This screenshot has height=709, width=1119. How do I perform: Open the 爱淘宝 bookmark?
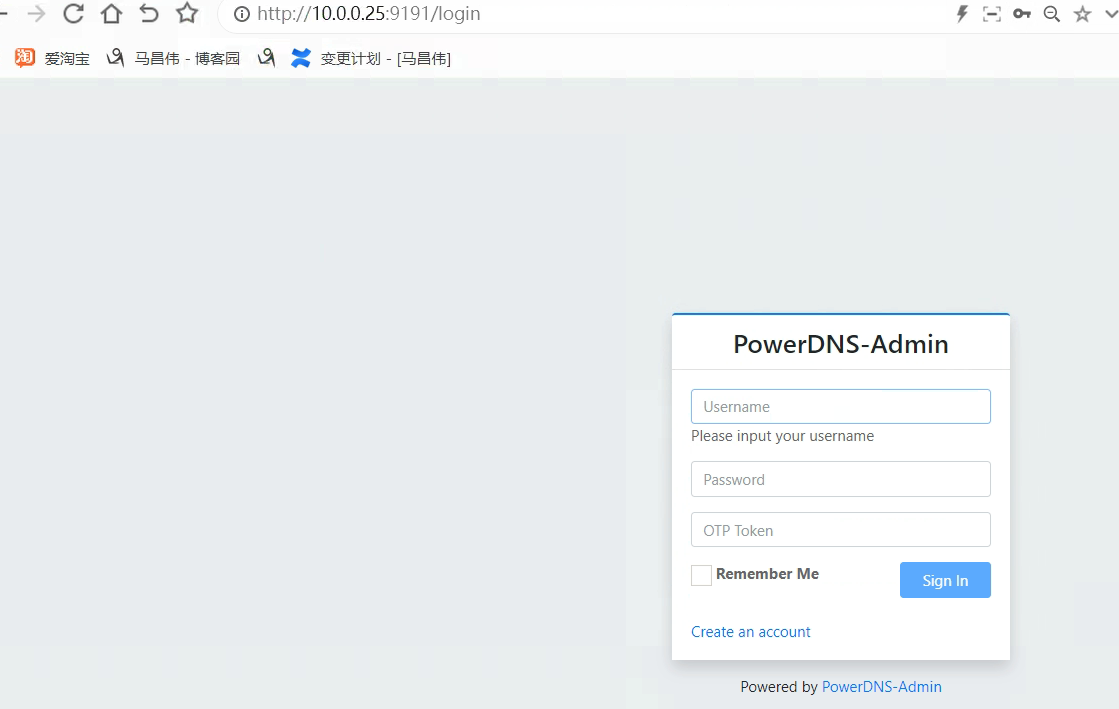click(52, 58)
